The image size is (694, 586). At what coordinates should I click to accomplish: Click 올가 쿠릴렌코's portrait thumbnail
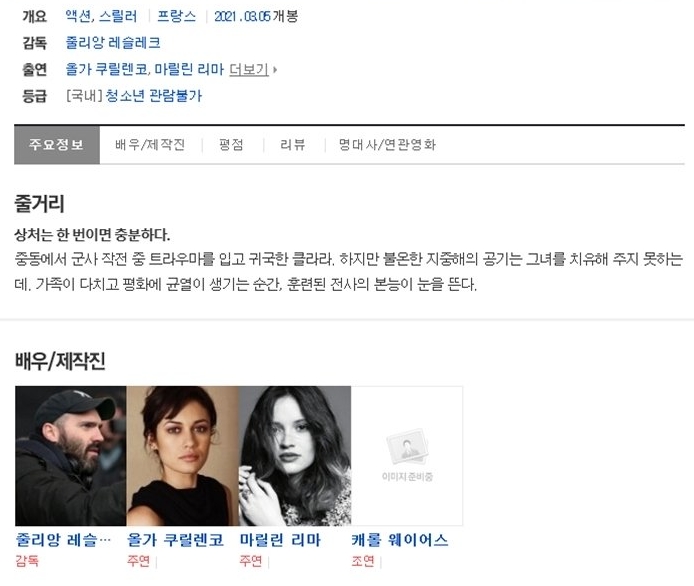tap(183, 456)
